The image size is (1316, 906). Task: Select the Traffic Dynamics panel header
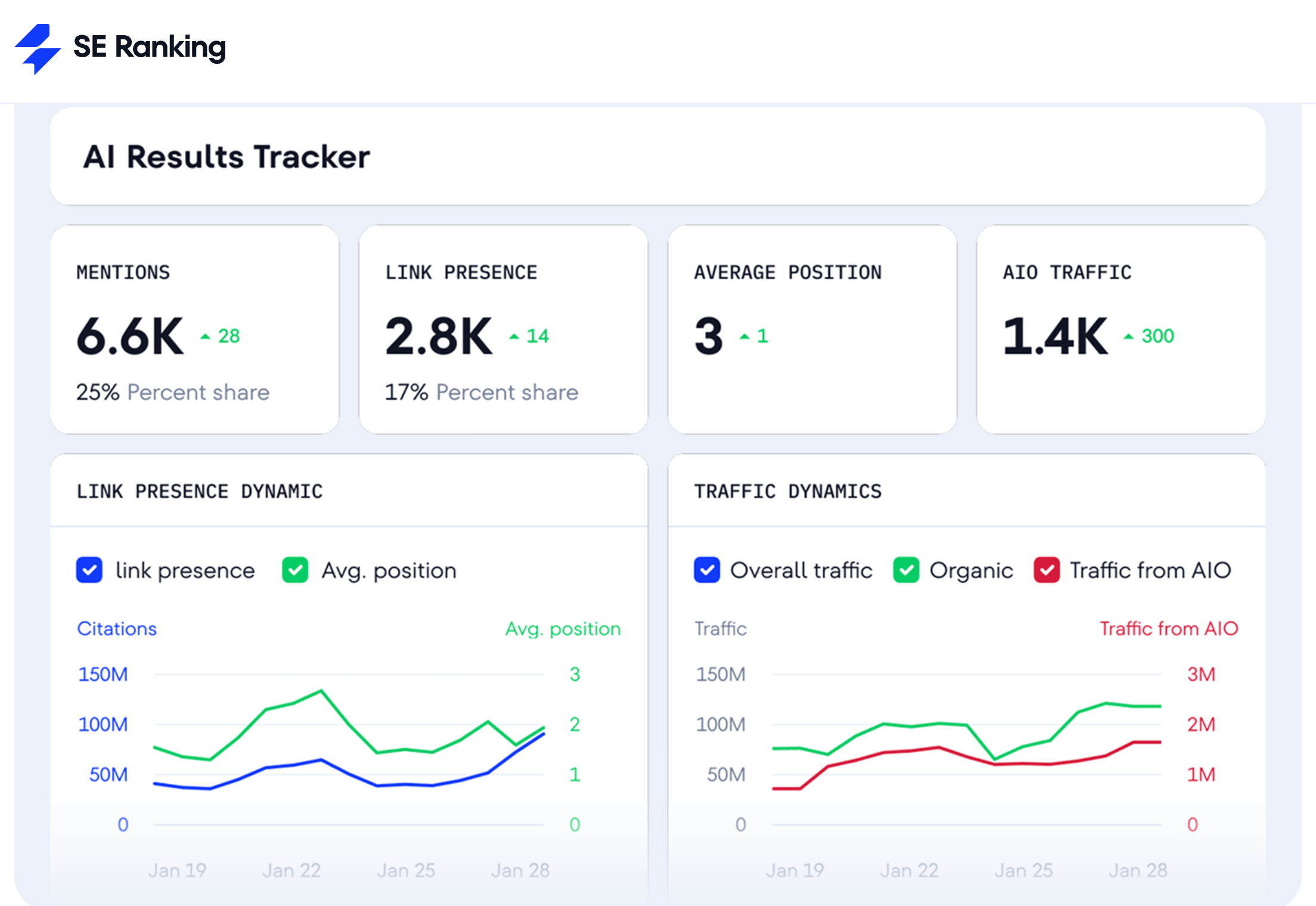pyautogui.click(x=787, y=491)
